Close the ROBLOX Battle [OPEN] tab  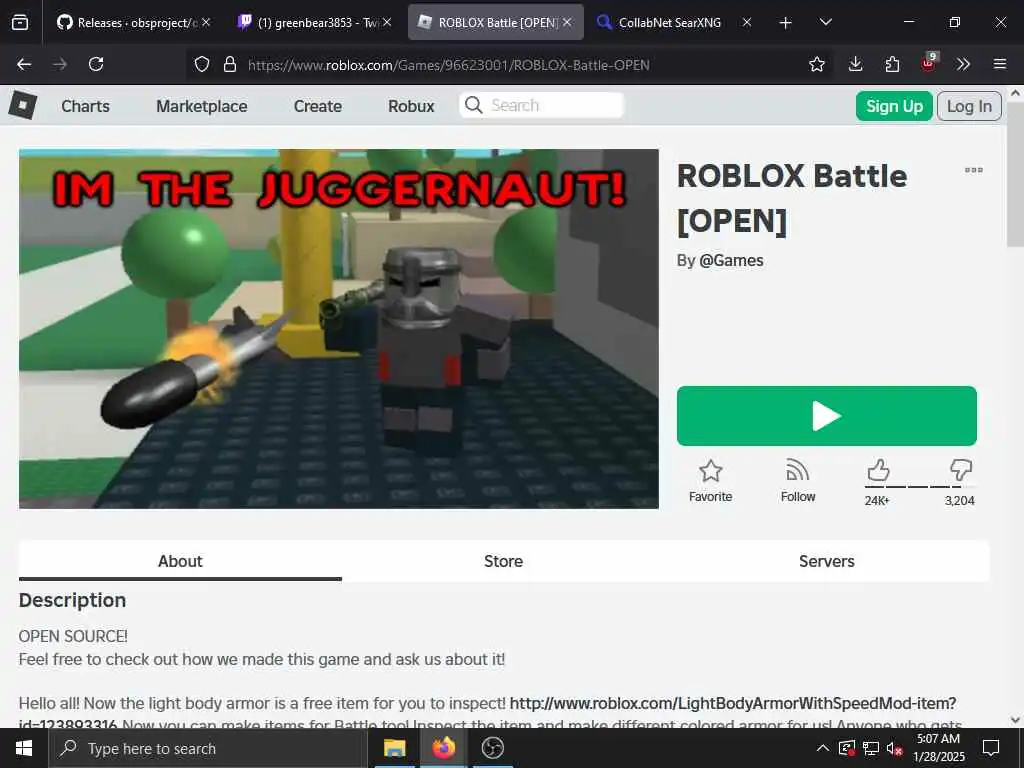tap(568, 22)
